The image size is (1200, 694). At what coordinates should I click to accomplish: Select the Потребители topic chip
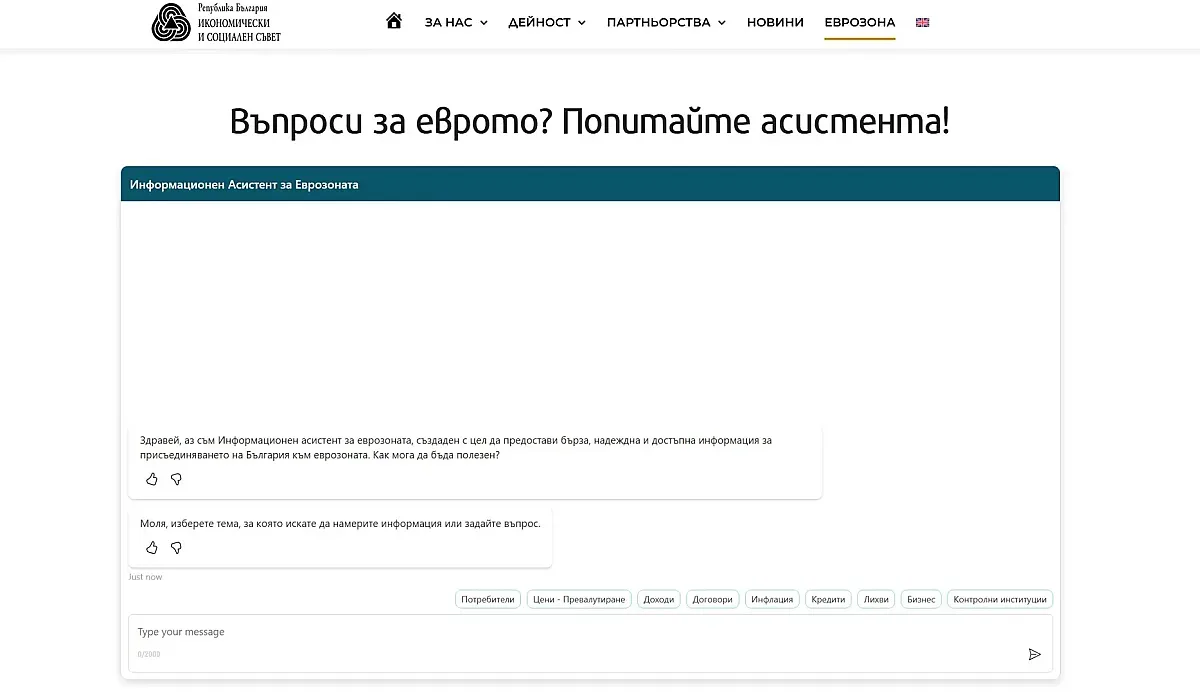point(488,599)
